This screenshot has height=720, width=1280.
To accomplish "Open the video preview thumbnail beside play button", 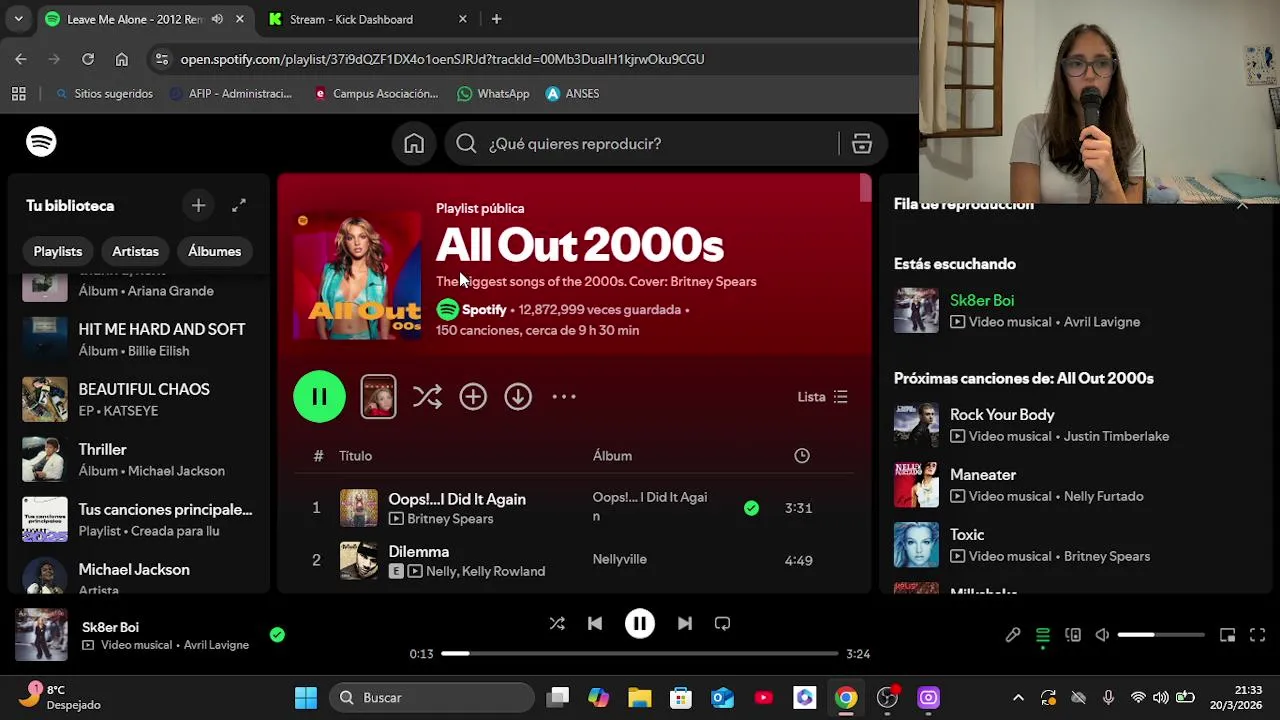I will coord(378,397).
